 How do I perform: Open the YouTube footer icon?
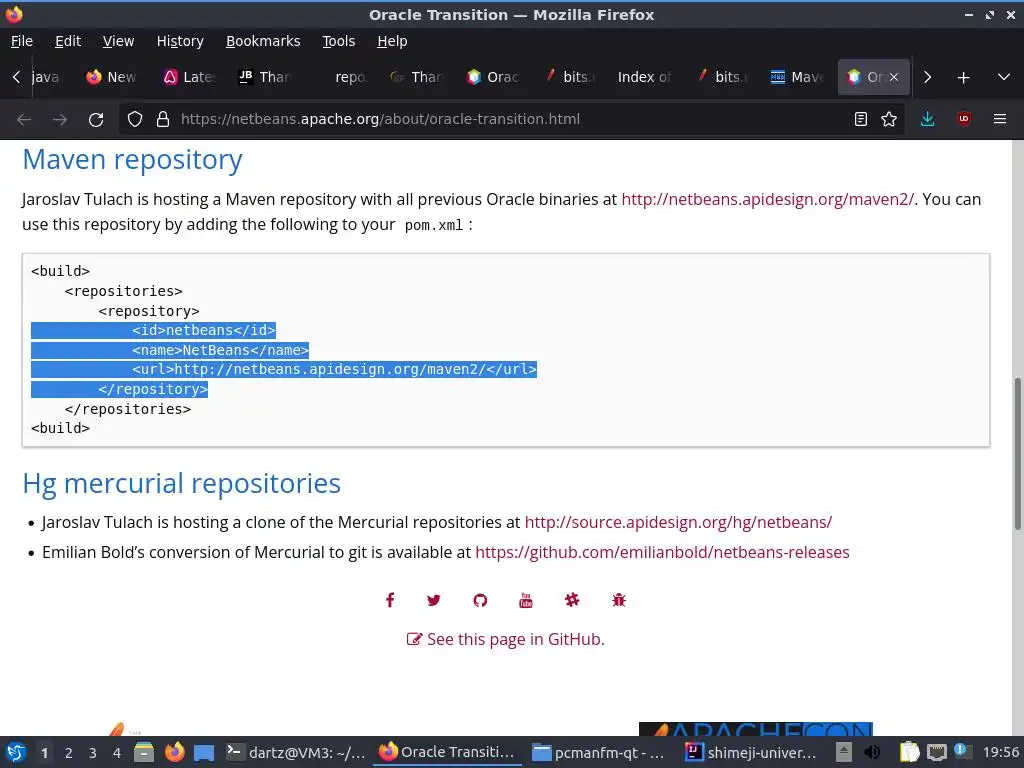tap(526, 600)
